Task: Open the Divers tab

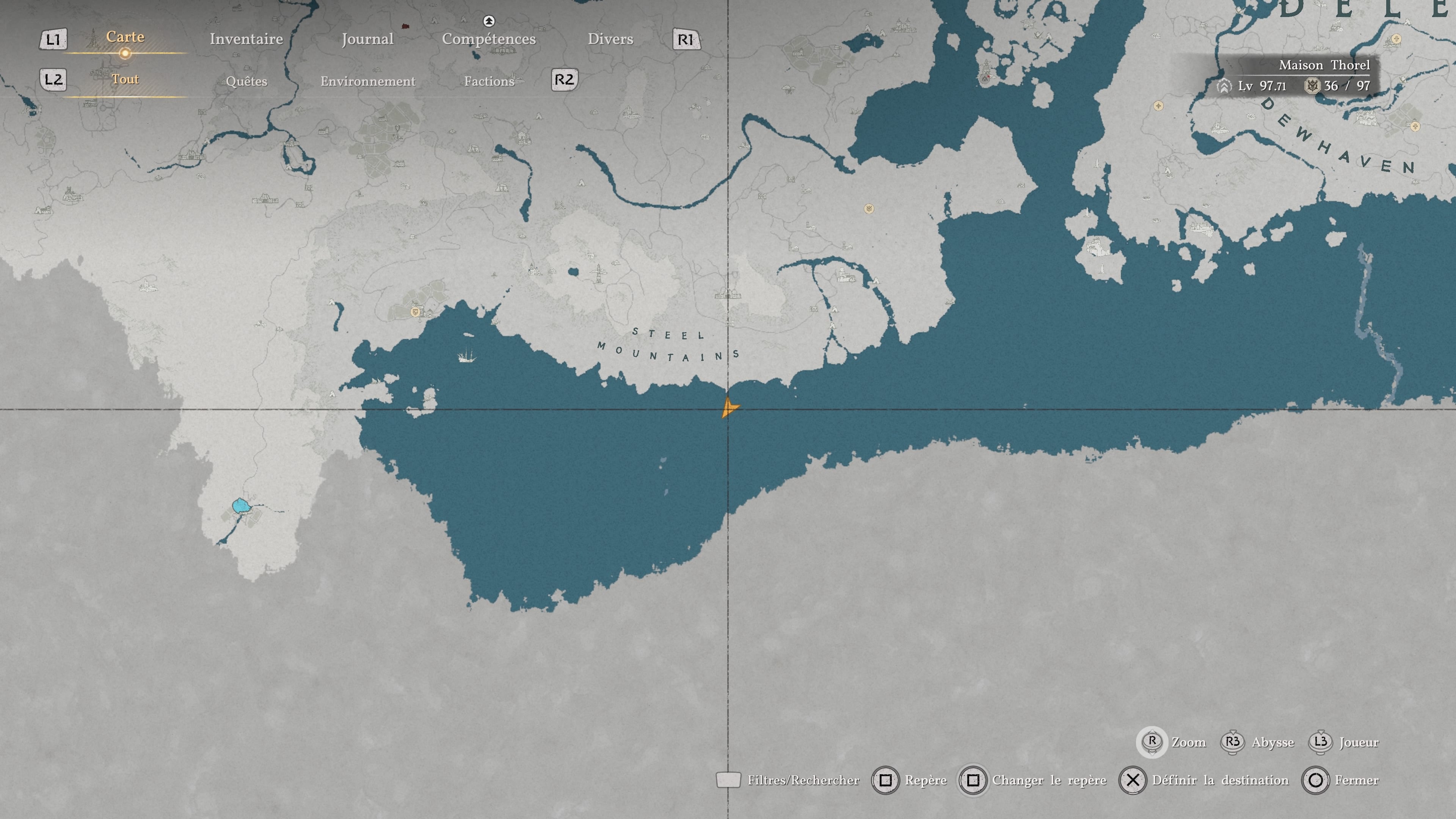Action: (610, 39)
